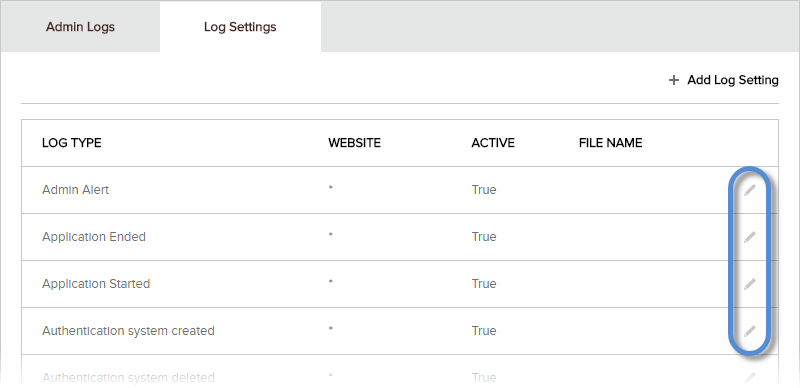Switch to the Admin Logs tab
800x388 pixels.
(x=80, y=27)
